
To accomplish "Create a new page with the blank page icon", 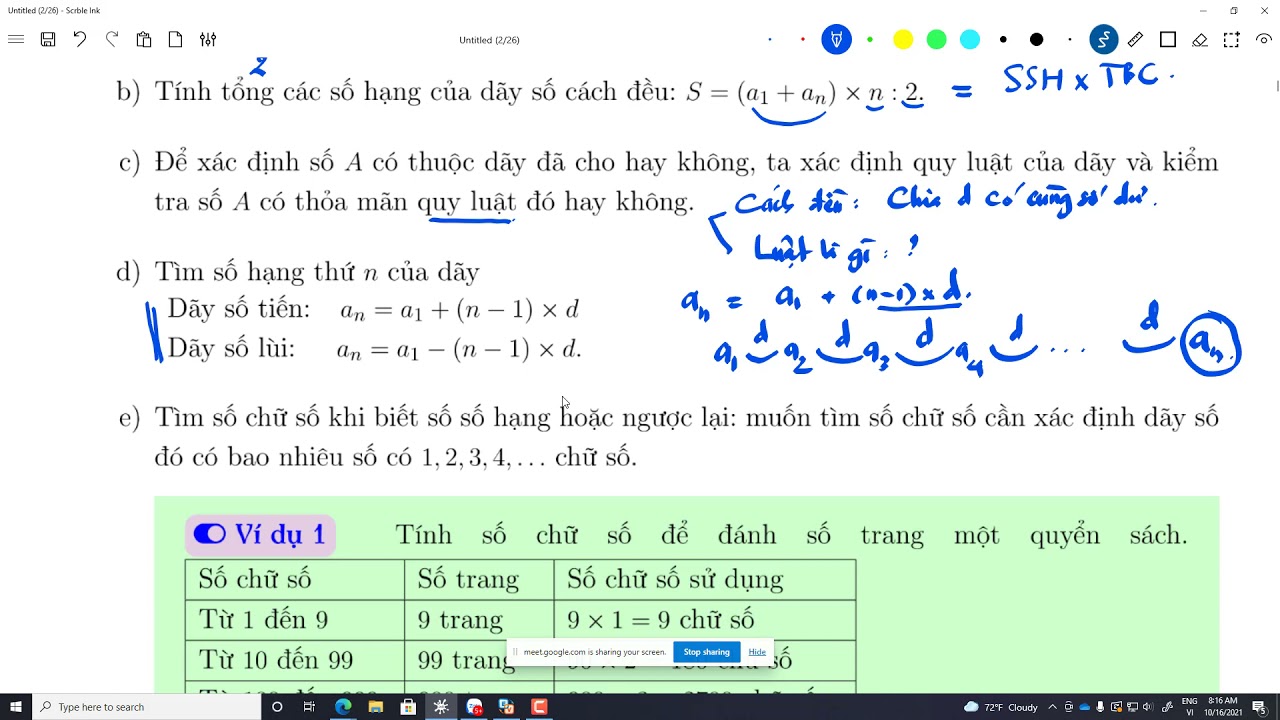I will pyautogui.click(x=176, y=40).
